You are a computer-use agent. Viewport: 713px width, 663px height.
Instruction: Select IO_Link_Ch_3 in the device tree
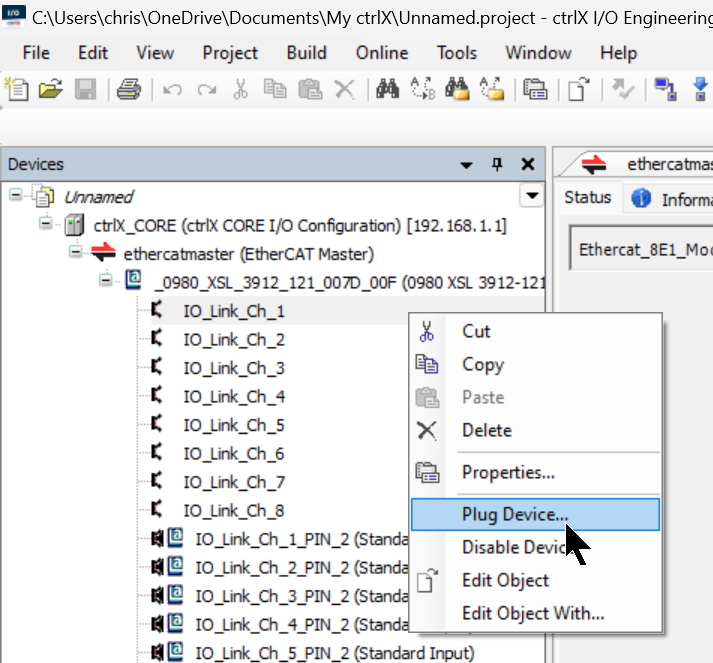click(234, 368)
